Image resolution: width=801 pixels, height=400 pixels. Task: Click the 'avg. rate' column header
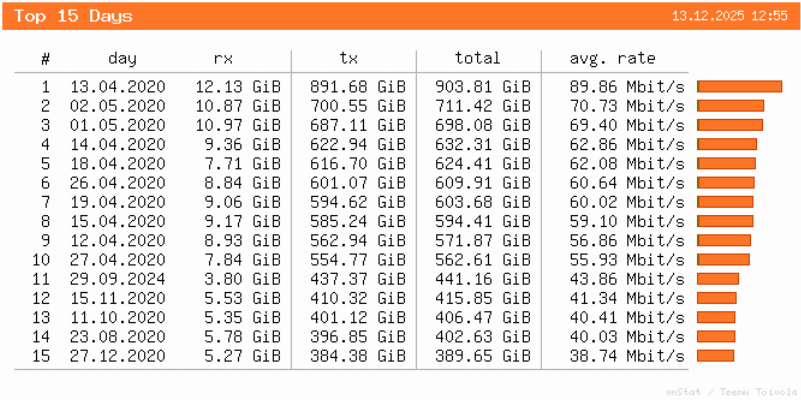point(612,59)
